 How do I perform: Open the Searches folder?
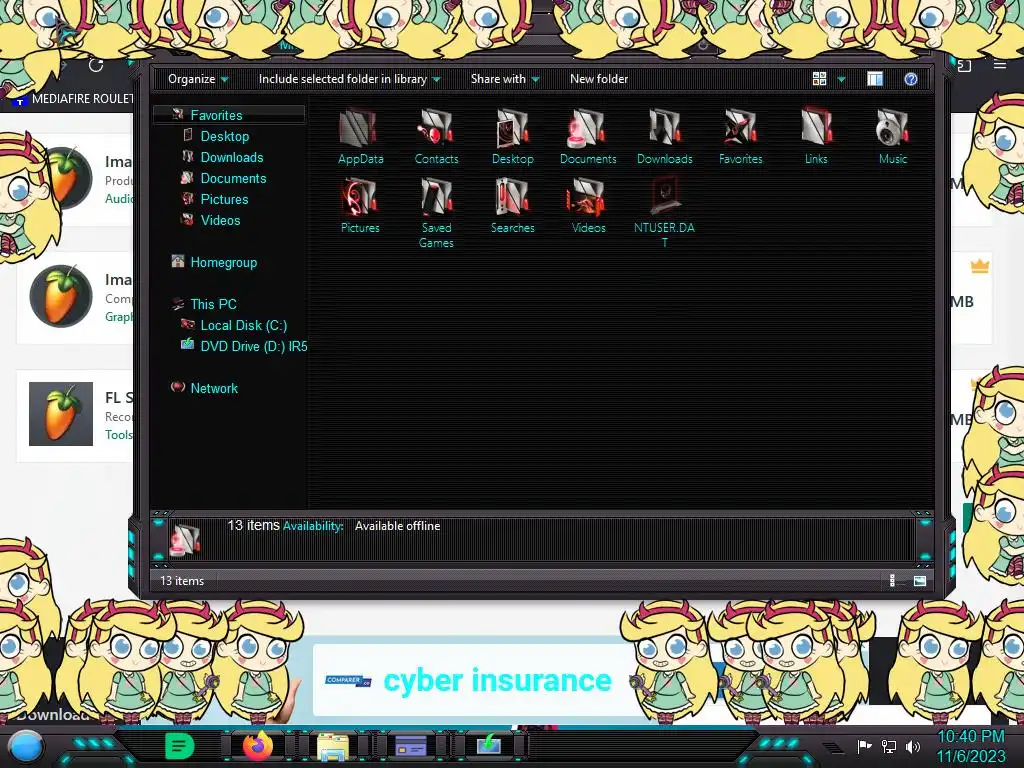[513, 206]
